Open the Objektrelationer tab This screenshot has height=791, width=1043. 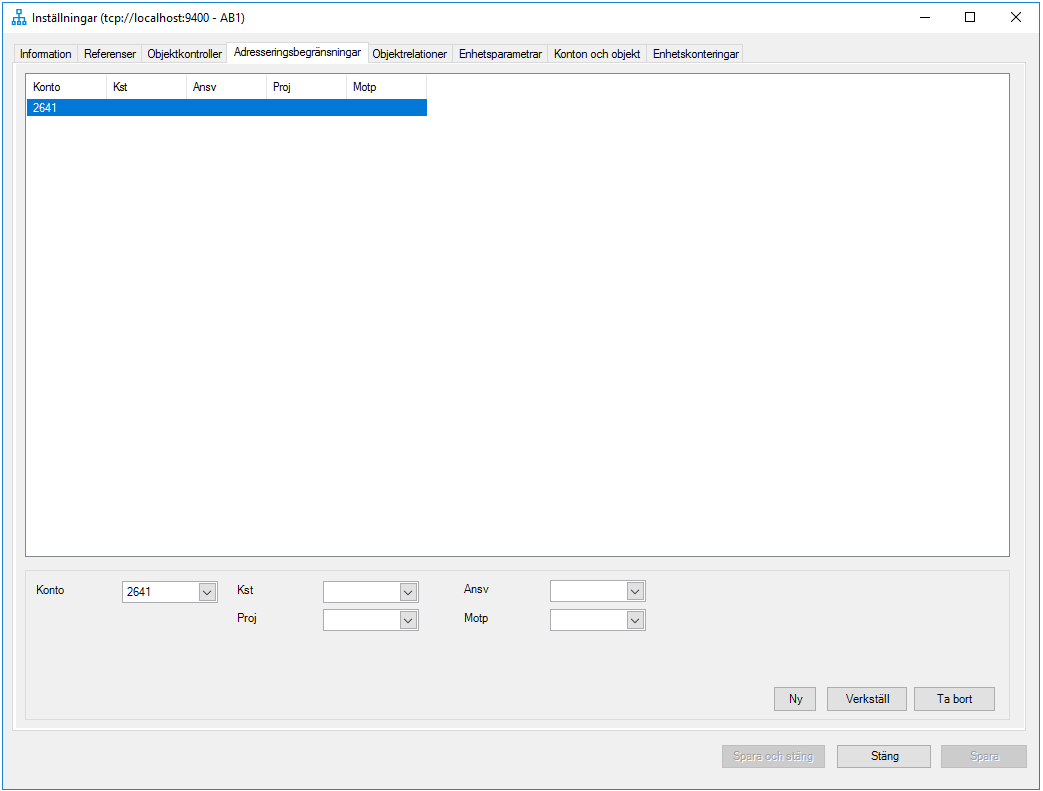[x=410, y=54]
